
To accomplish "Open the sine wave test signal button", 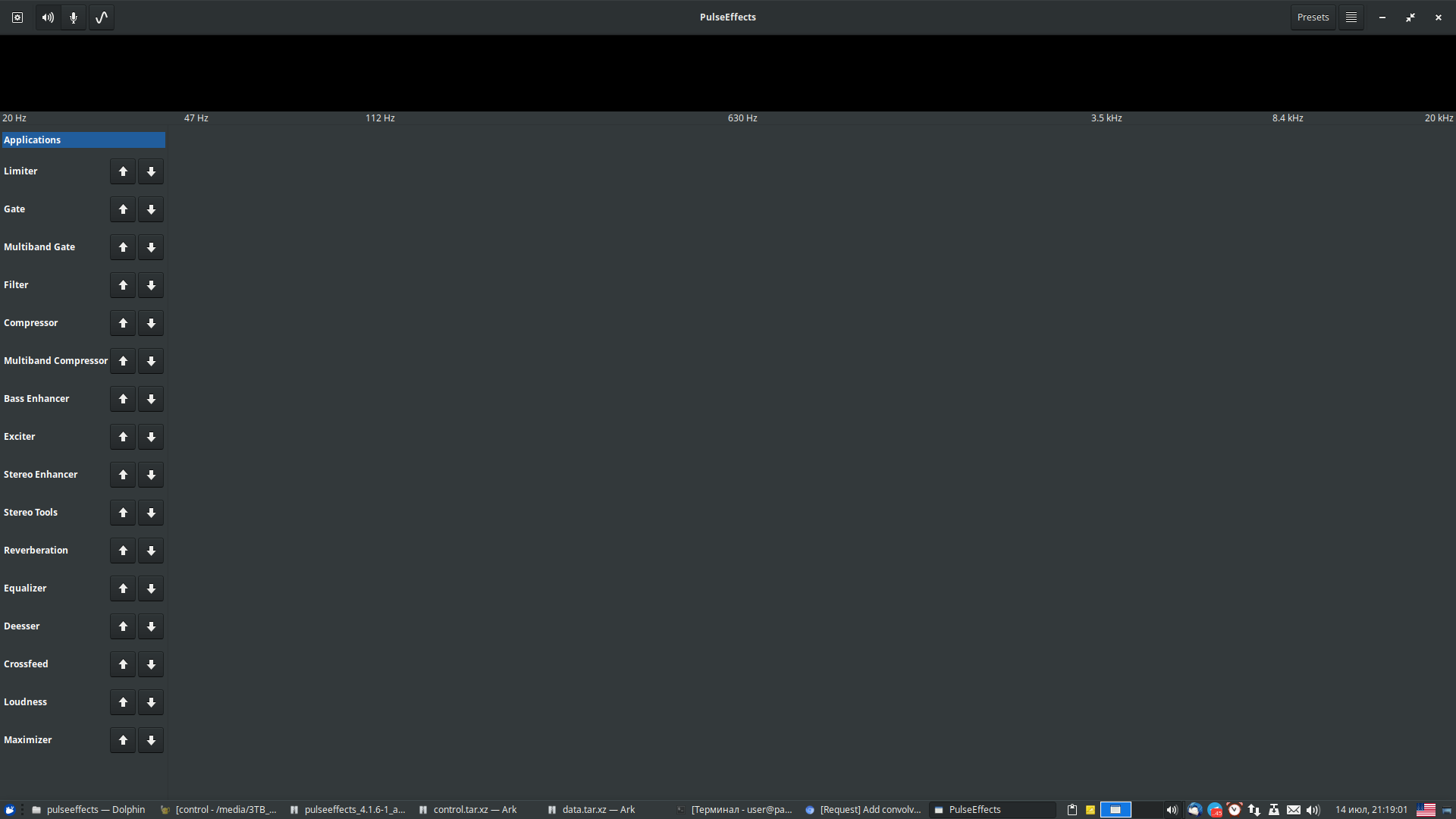I will [x=102, y=17].
